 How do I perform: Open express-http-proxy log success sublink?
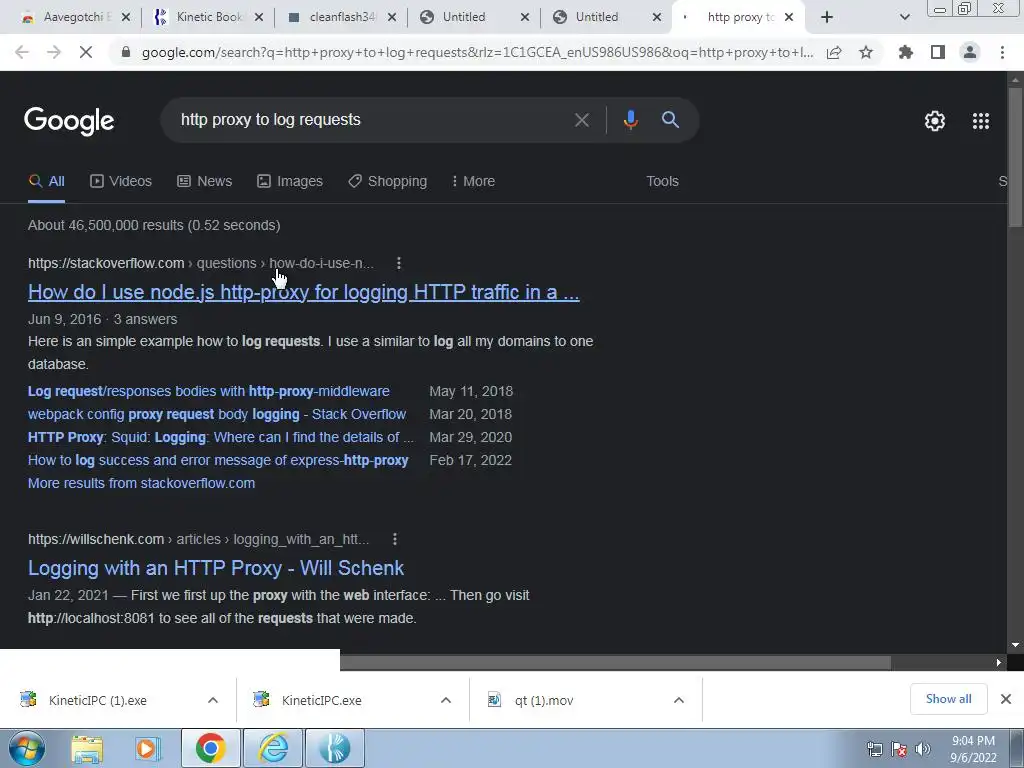click(218, 460)
